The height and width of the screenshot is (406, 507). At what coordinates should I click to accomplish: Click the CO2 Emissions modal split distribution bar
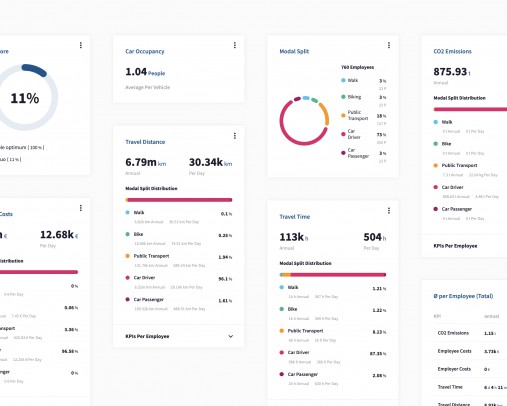coord(470,109)
